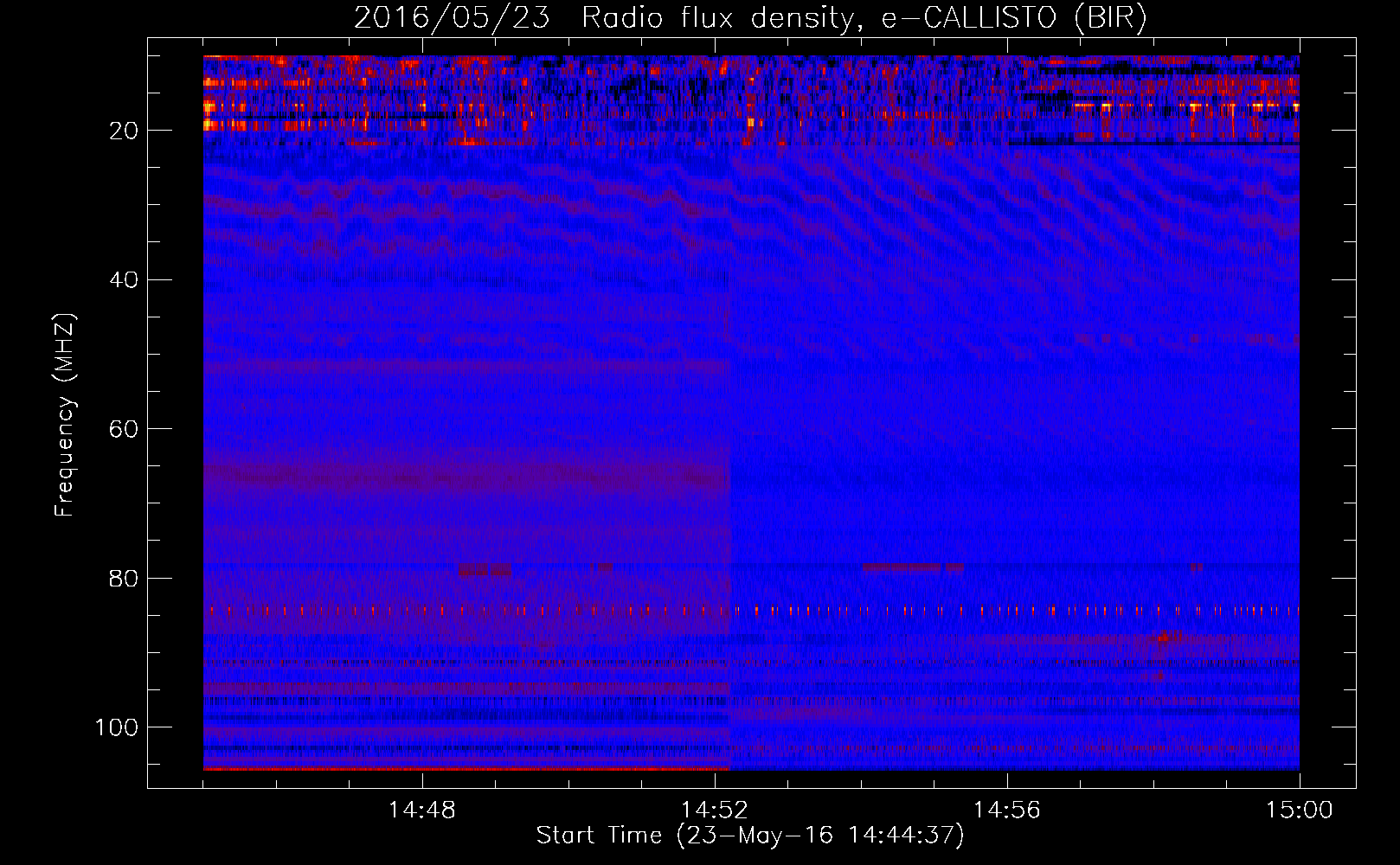Viewport: 1400px width, 865px height.
Task: Click the 14:56 time tick label
Action: (x=1007, y=811)
